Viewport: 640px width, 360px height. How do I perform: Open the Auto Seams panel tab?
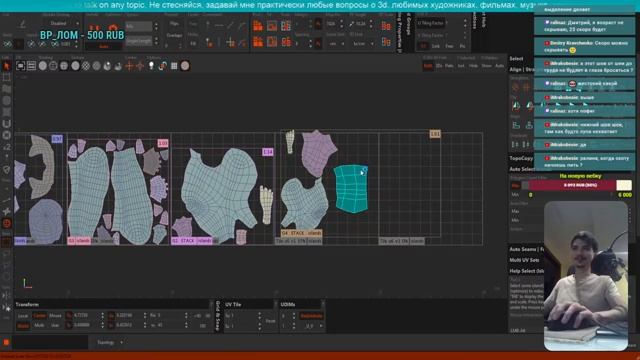pyautogui.click(x=526, y=249)
